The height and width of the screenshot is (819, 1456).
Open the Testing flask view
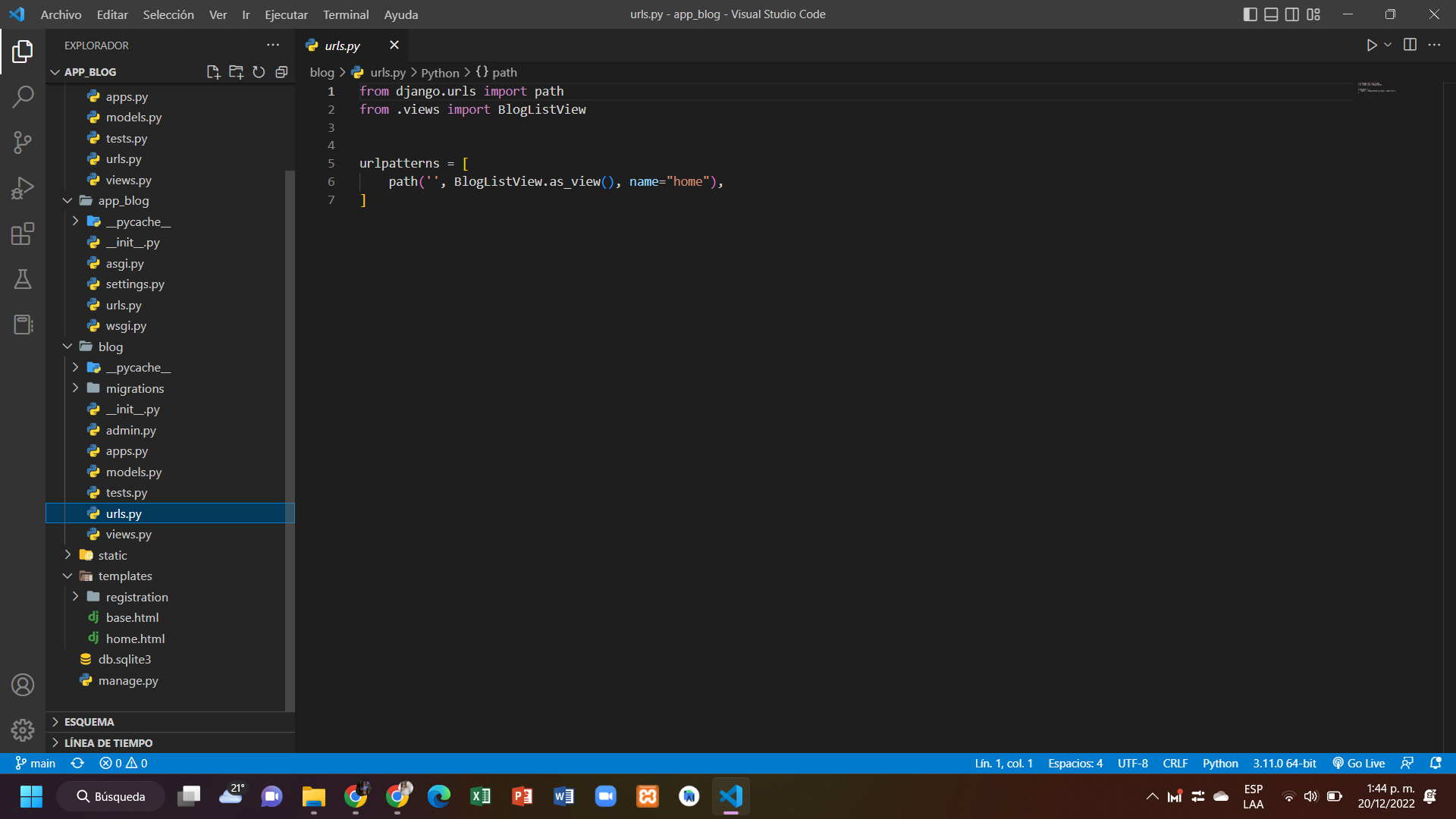pos(23,279)
